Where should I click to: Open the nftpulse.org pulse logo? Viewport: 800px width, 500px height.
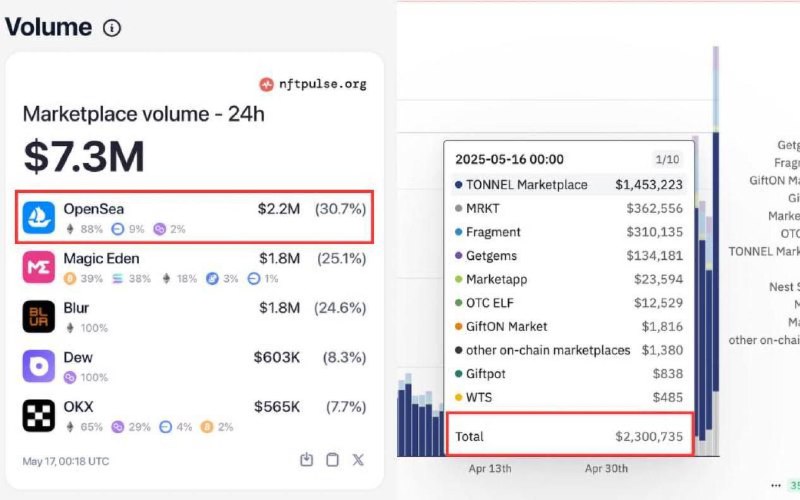tap(266, 84)
